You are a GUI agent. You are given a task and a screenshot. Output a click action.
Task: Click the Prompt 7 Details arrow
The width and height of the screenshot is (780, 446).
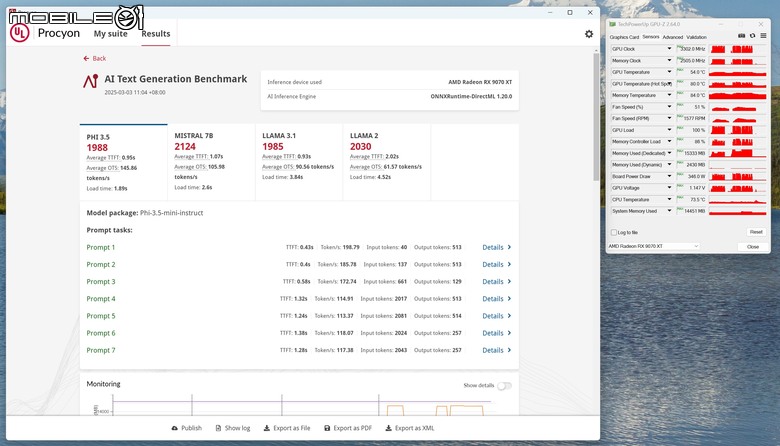click(509, 350)
